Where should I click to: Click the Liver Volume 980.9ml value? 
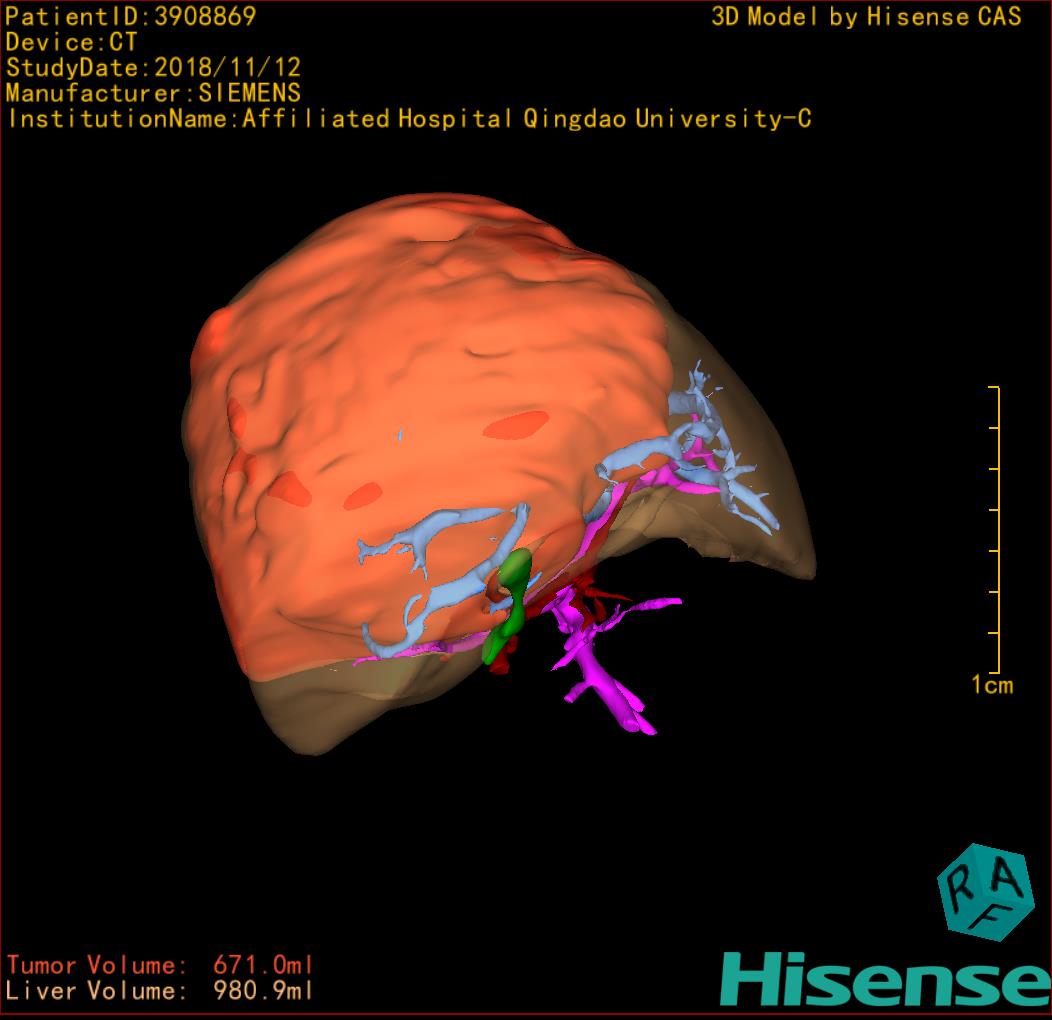(x=263, y=990)
